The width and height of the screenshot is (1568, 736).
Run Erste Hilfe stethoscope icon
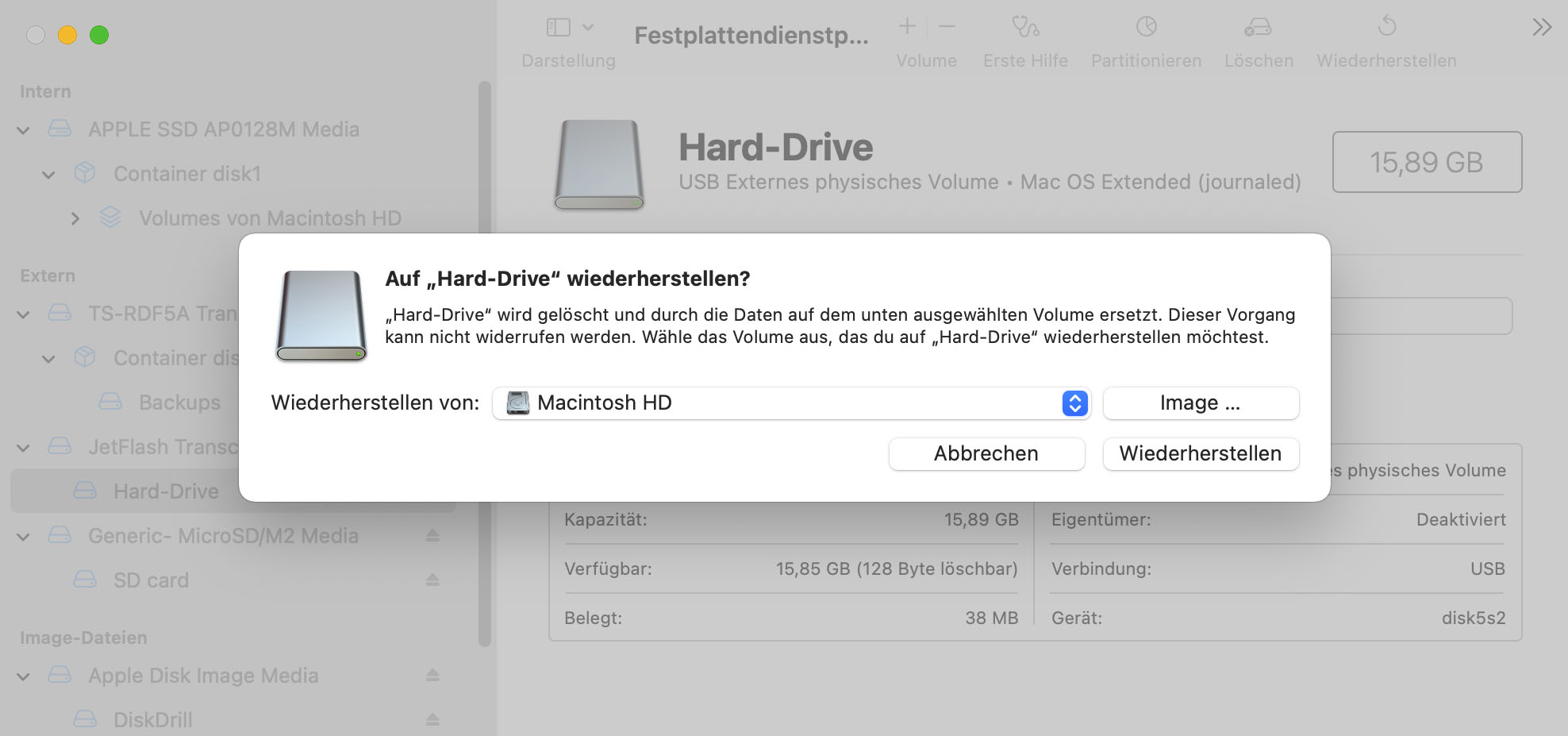pyautogui.click(x=1025, y=27)
